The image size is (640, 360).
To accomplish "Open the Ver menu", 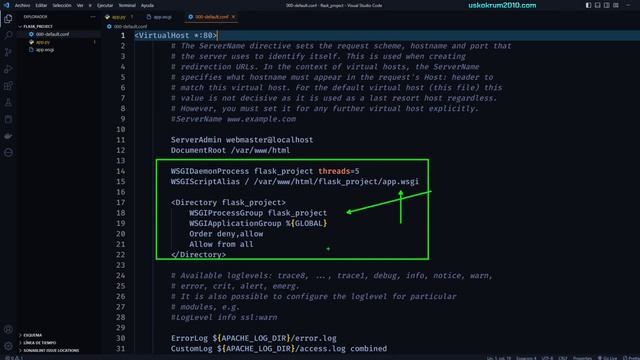I will click(80, 6).
